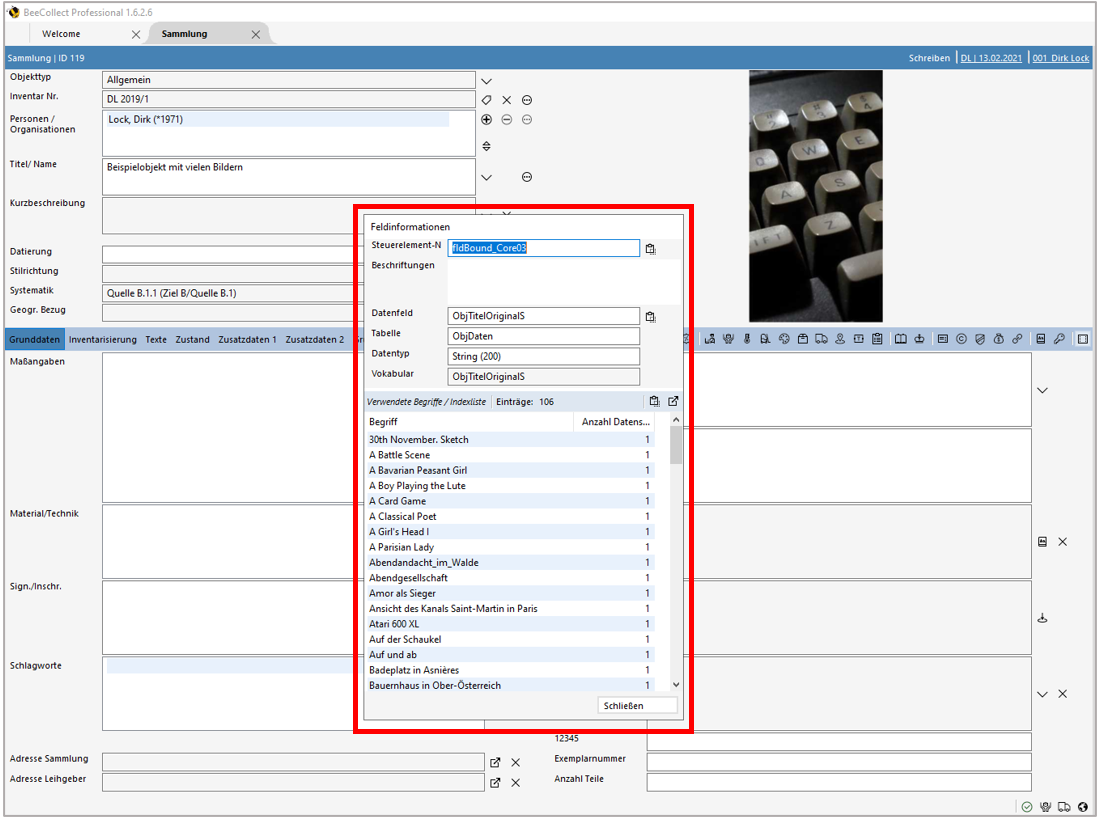The image size is (1100, 821).
Task: Expand the Maßangaben chevron on the right
Action: tap(1042, 390)
